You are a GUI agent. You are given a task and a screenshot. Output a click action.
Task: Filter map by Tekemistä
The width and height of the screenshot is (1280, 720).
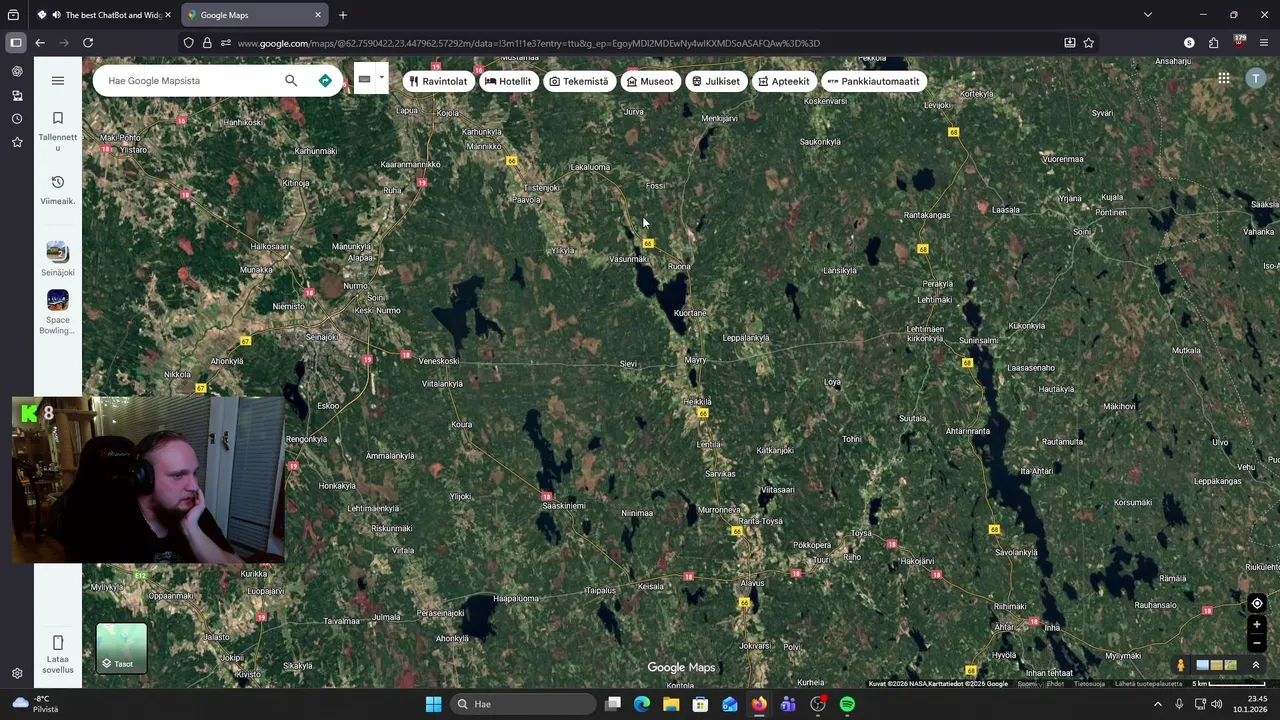(579, 81)
